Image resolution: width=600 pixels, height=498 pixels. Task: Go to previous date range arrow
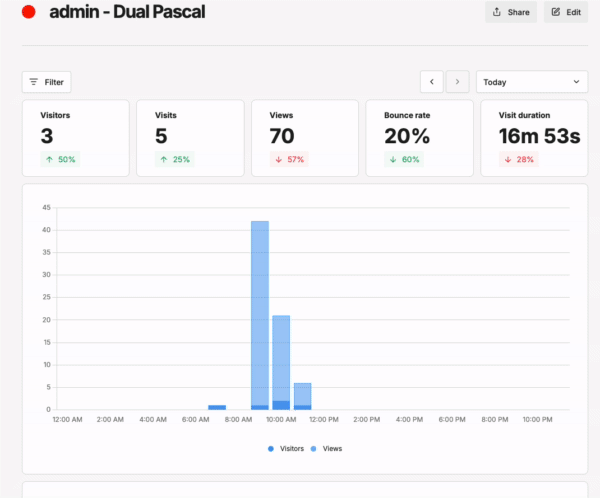tap(432, 82)
